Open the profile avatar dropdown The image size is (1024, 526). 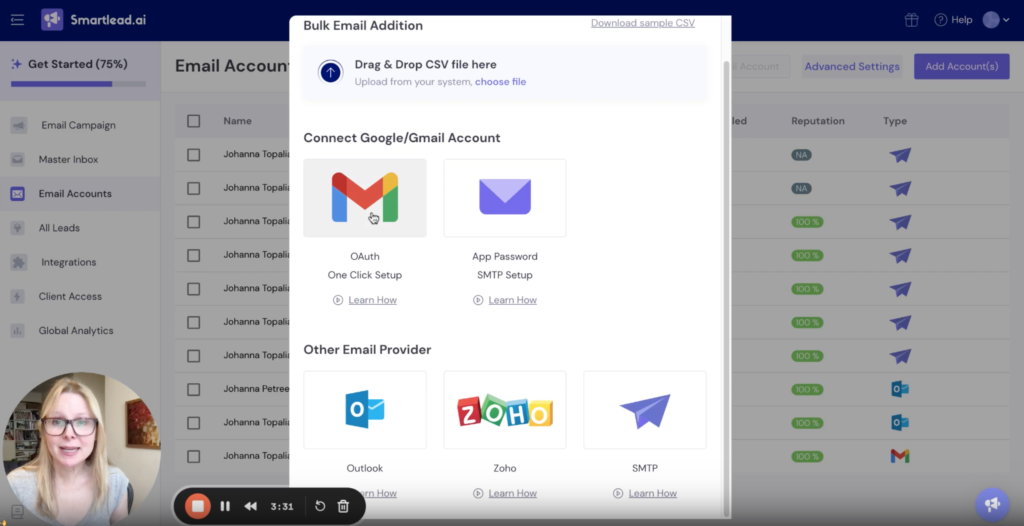pyautogui.click(x=997, y=20)
